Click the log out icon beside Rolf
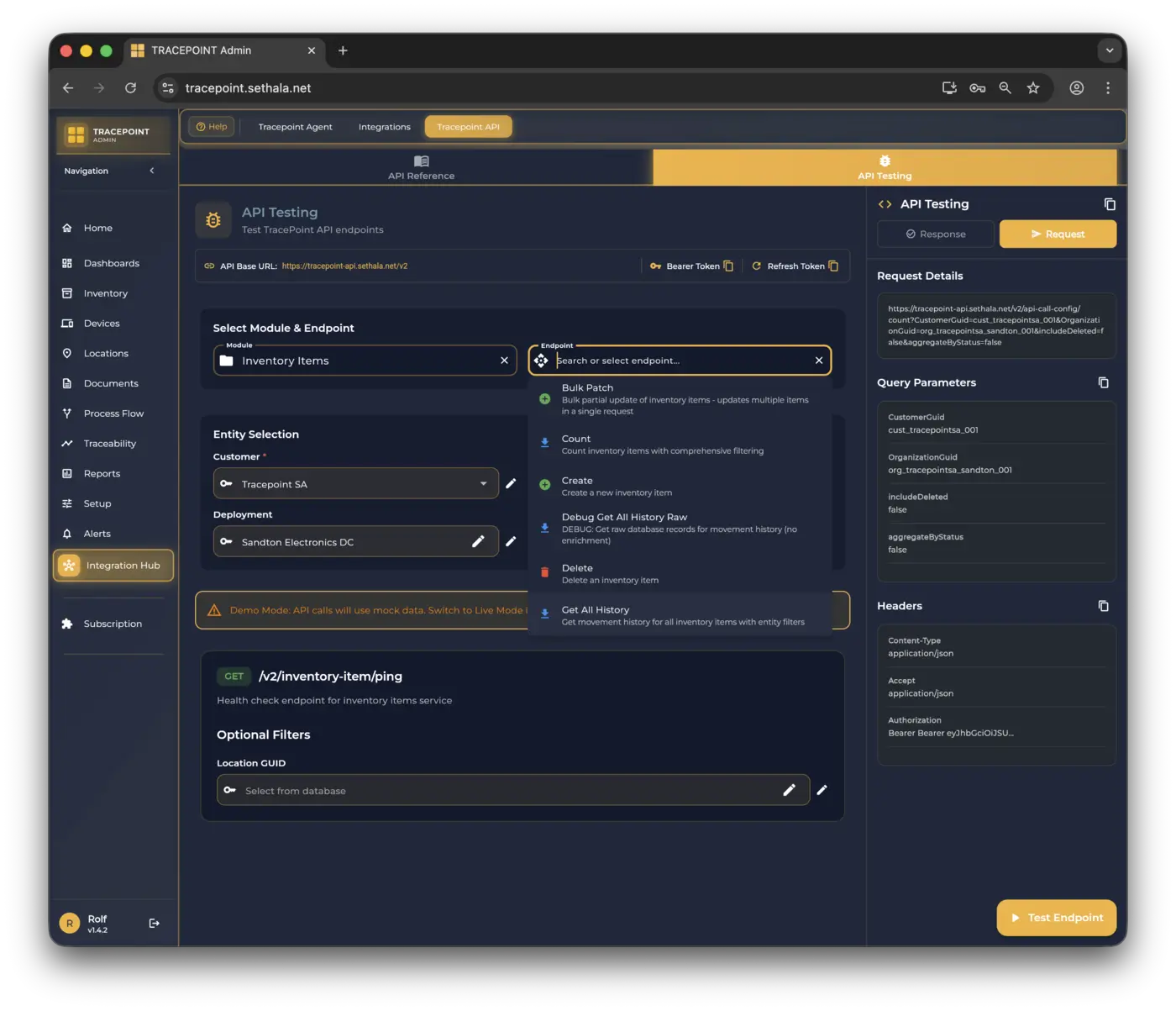Viewport: 1176px width, 1011px height. click(x=155, y=923)
